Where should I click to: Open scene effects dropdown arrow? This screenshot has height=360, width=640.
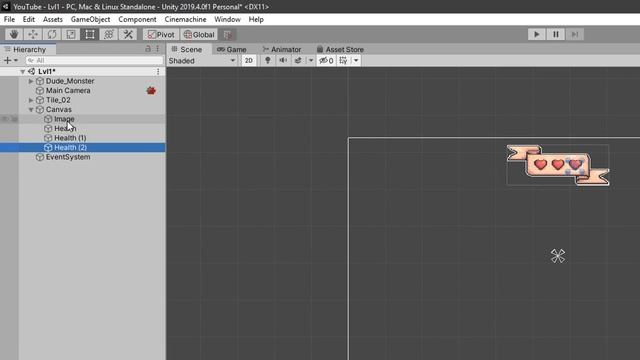point(311,60)
